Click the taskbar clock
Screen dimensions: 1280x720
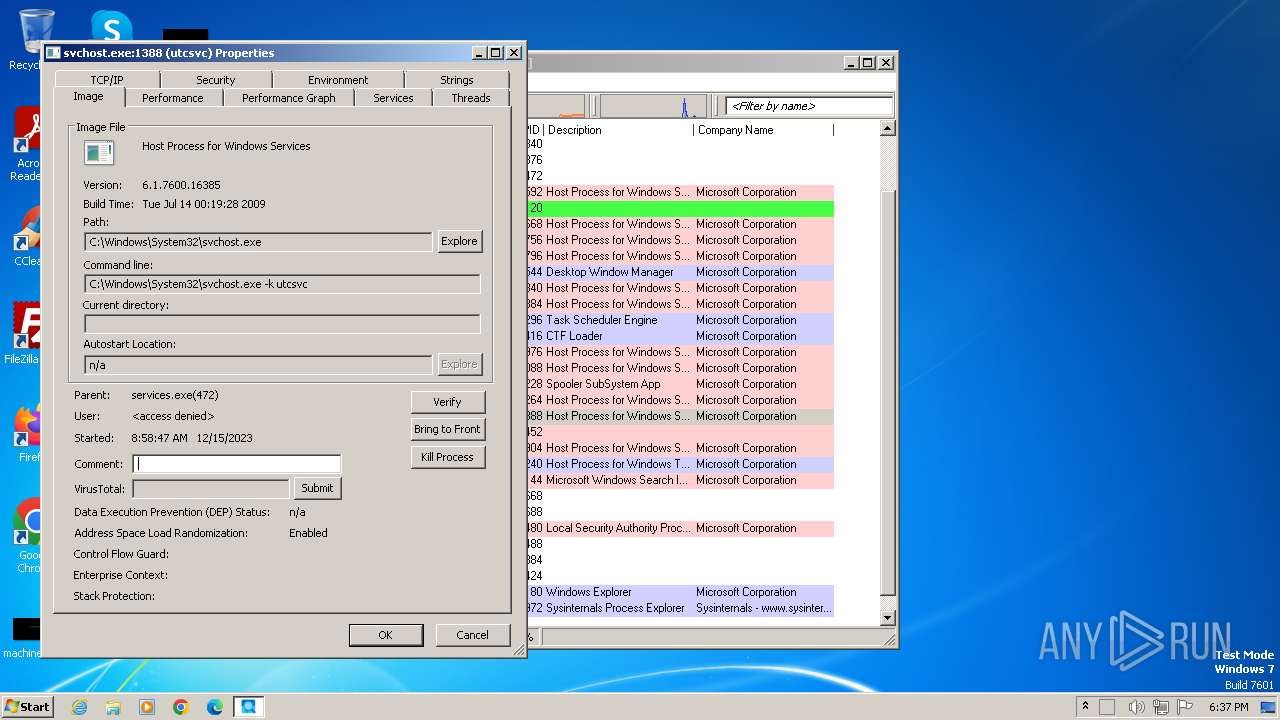1228,707
